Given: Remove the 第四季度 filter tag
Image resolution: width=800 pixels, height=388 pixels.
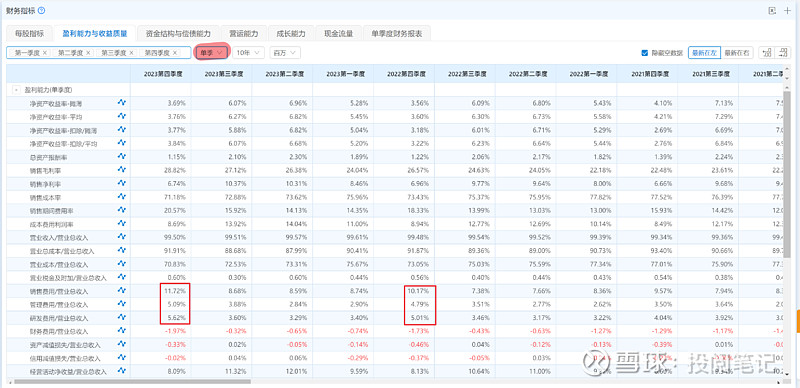Looking at the screenshot, I should pyautogui.click(x=175, y=53).
